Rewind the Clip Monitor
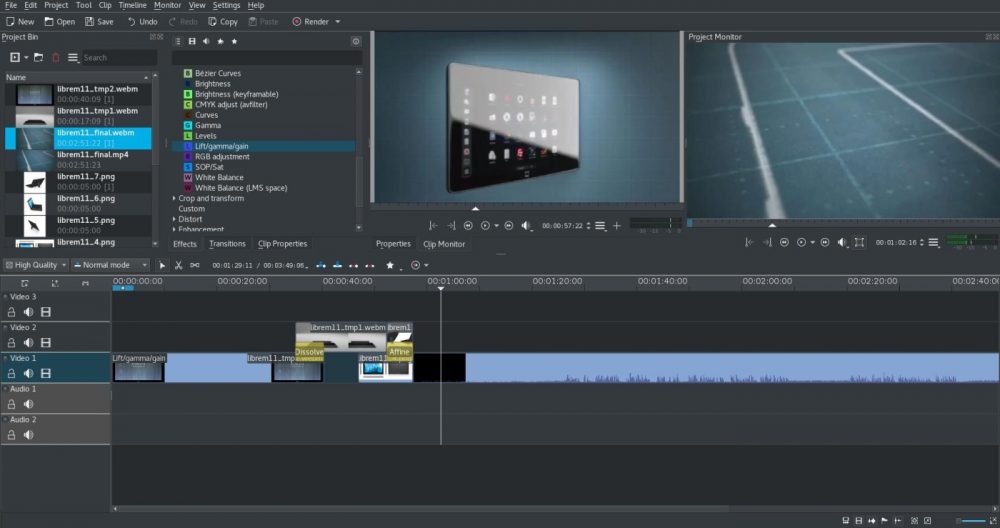This screenshot has height=528, width=1000. click(x=468, y=226)
